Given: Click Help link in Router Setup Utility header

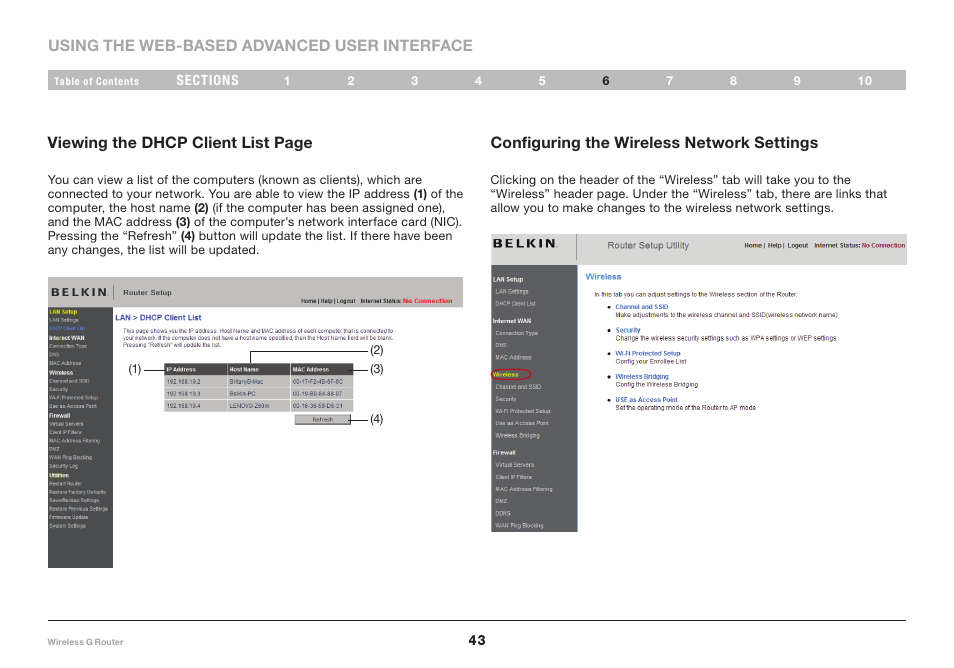Looking at the screenshot, I should 774,246.
